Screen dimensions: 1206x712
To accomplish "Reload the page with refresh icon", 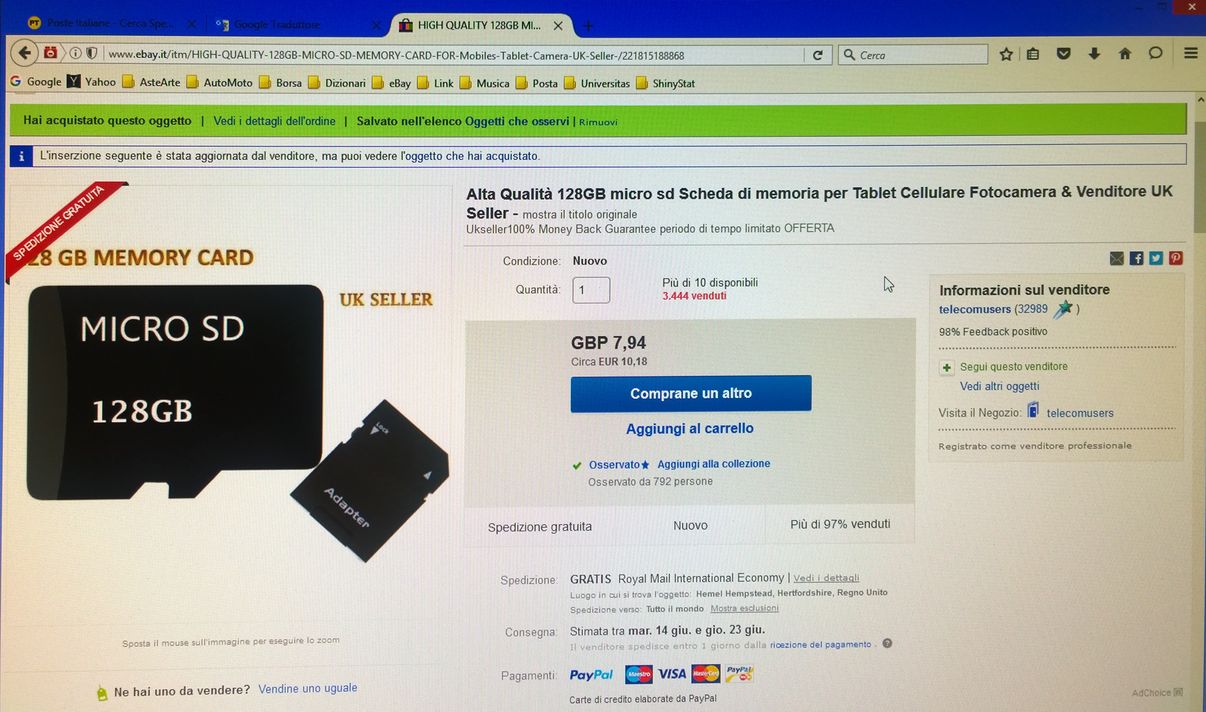I will point(817,55).
